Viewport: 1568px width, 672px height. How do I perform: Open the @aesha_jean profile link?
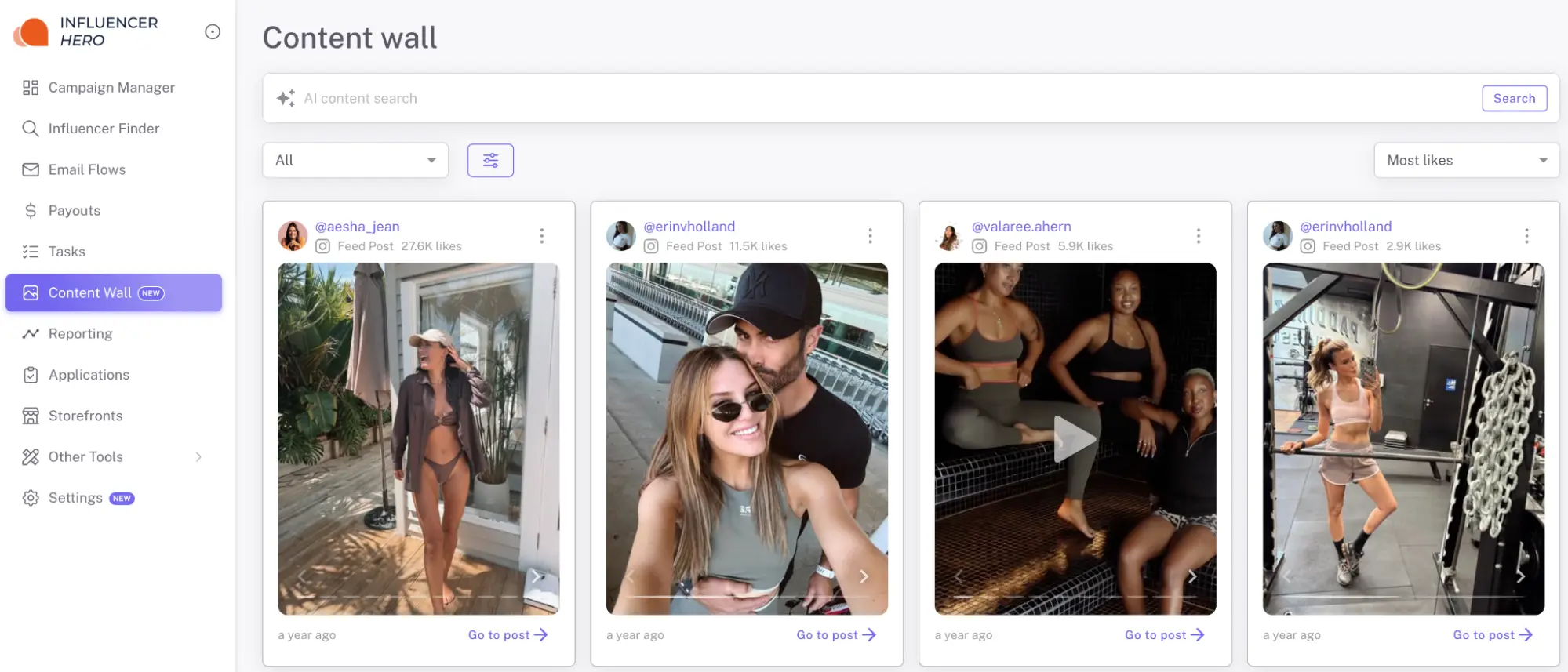pos(357,227)
